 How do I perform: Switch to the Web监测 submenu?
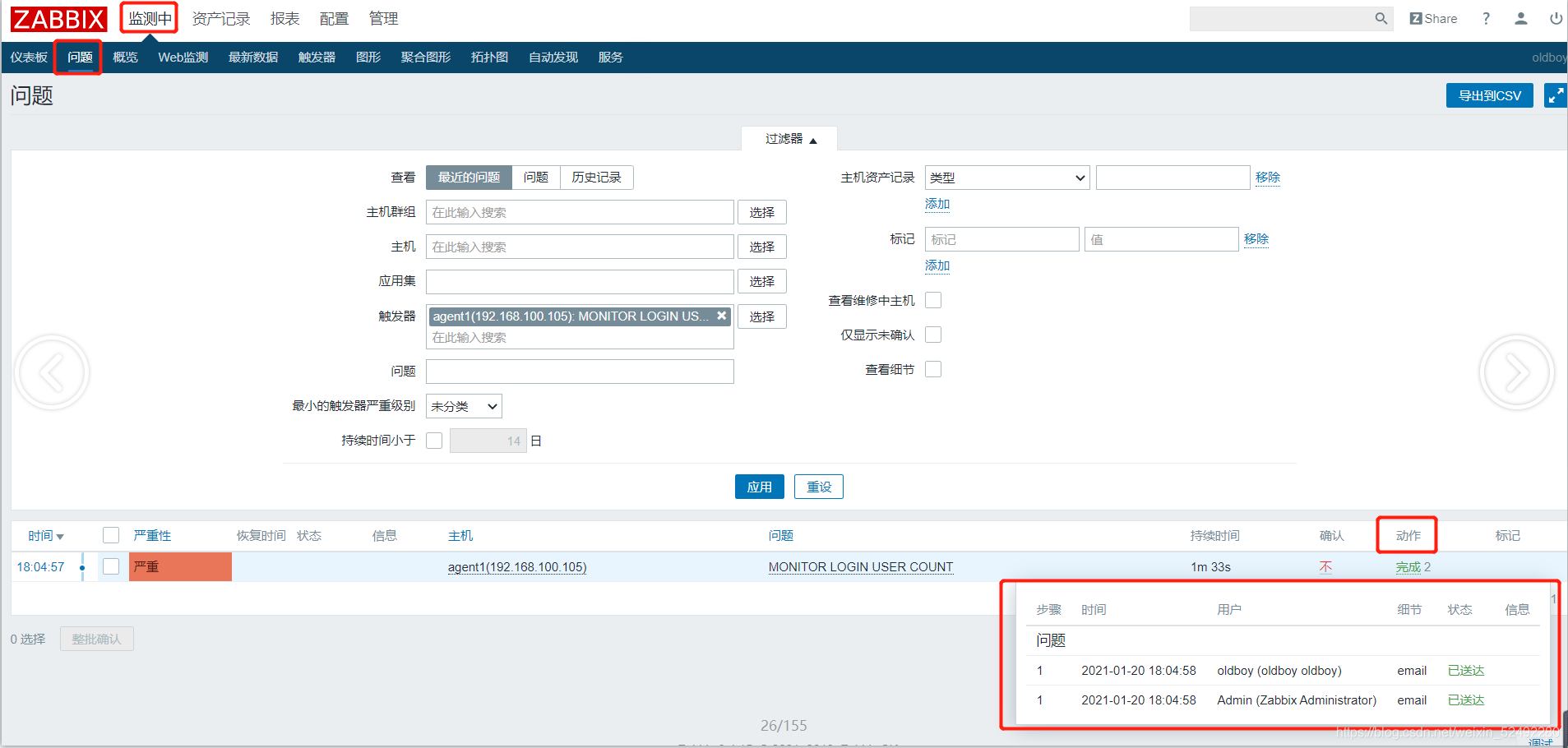[x=183, y=57]
